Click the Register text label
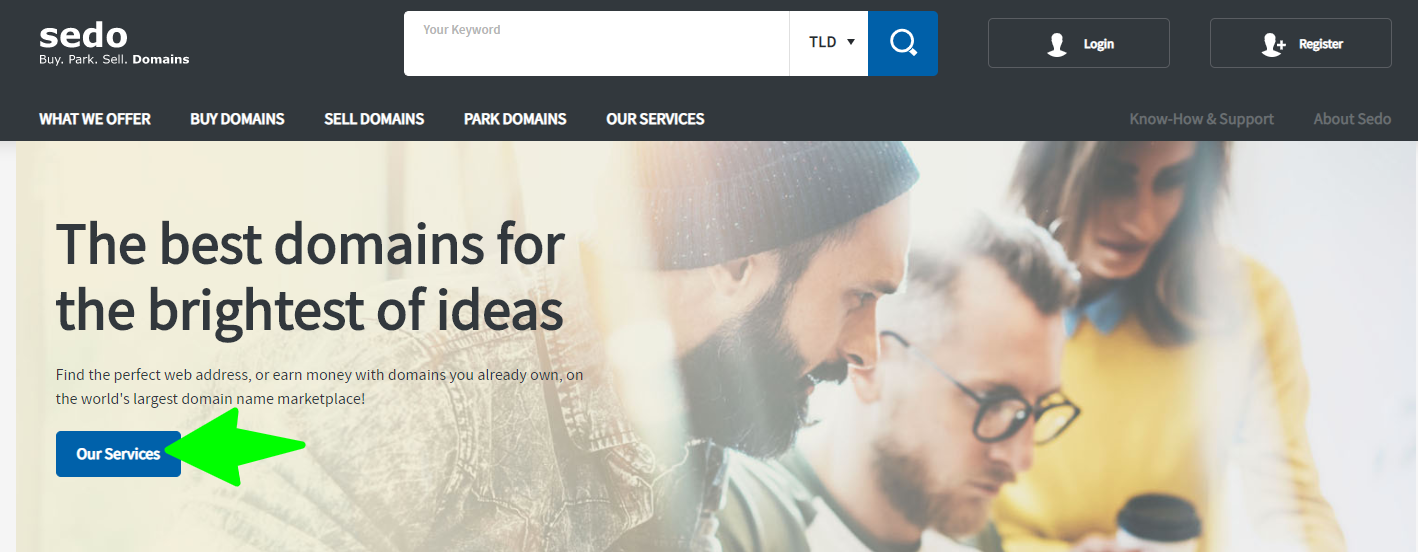This screenshot has width=1418, height=552. pyautogui.click(x=1320, y=44)
